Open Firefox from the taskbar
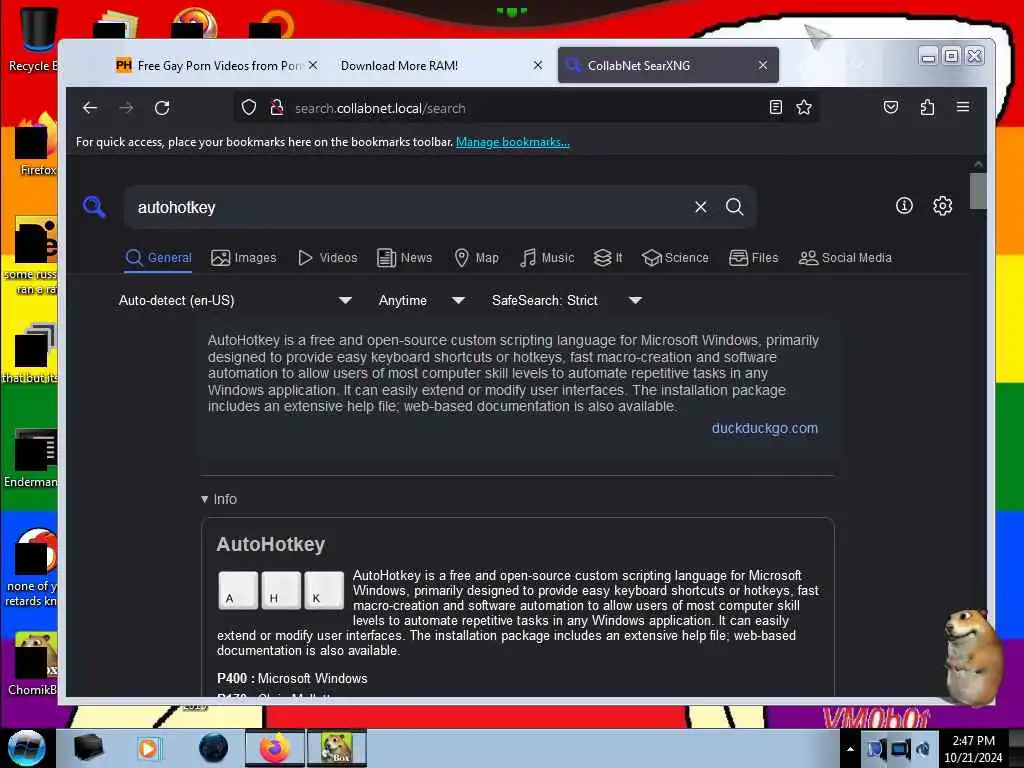The width and height of the screenshot is (1024, 768). click(x=275, y=748)
